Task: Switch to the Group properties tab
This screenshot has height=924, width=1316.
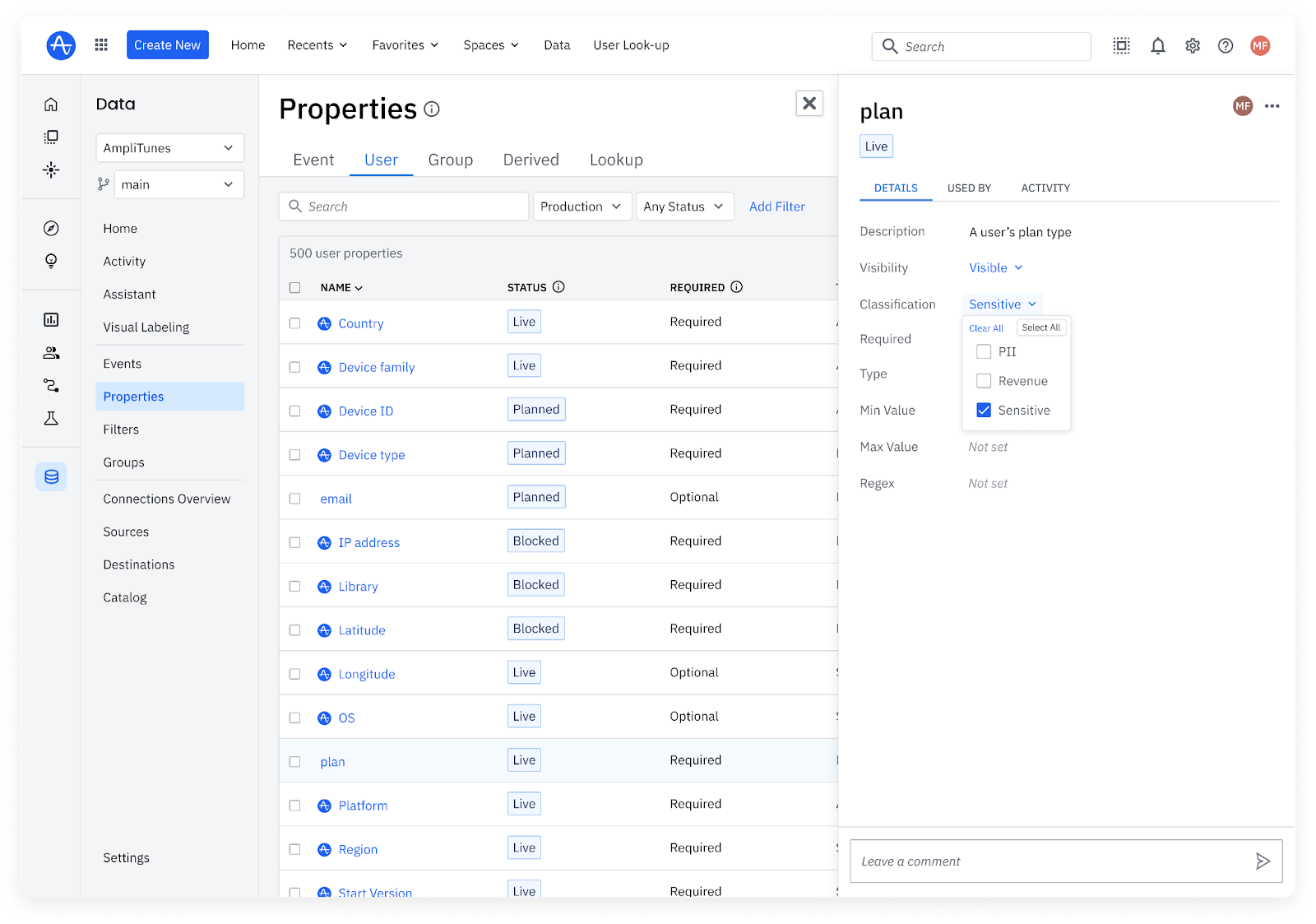Action: pos(451,160)
